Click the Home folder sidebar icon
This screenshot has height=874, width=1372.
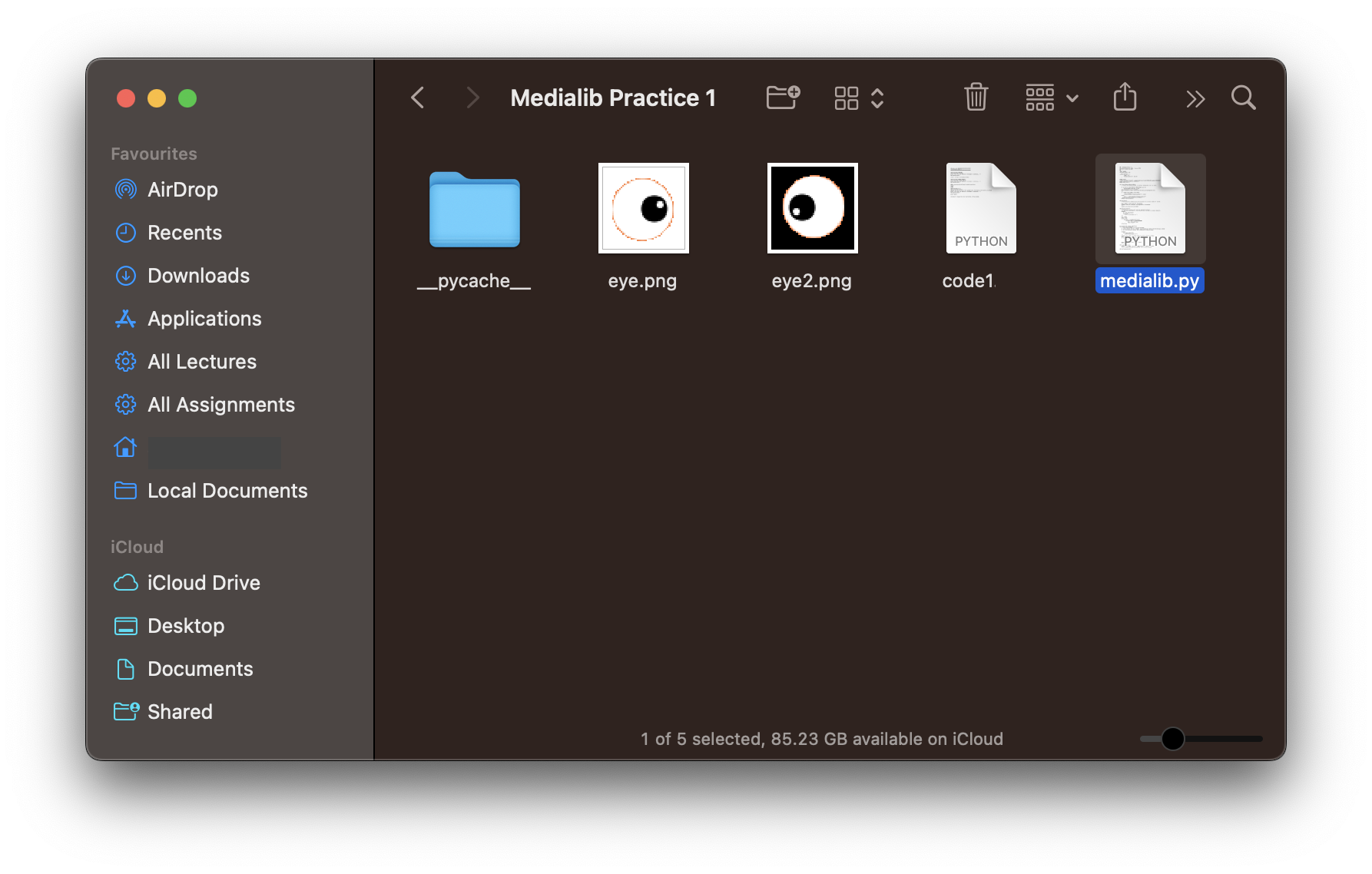[x=125, y=448]
